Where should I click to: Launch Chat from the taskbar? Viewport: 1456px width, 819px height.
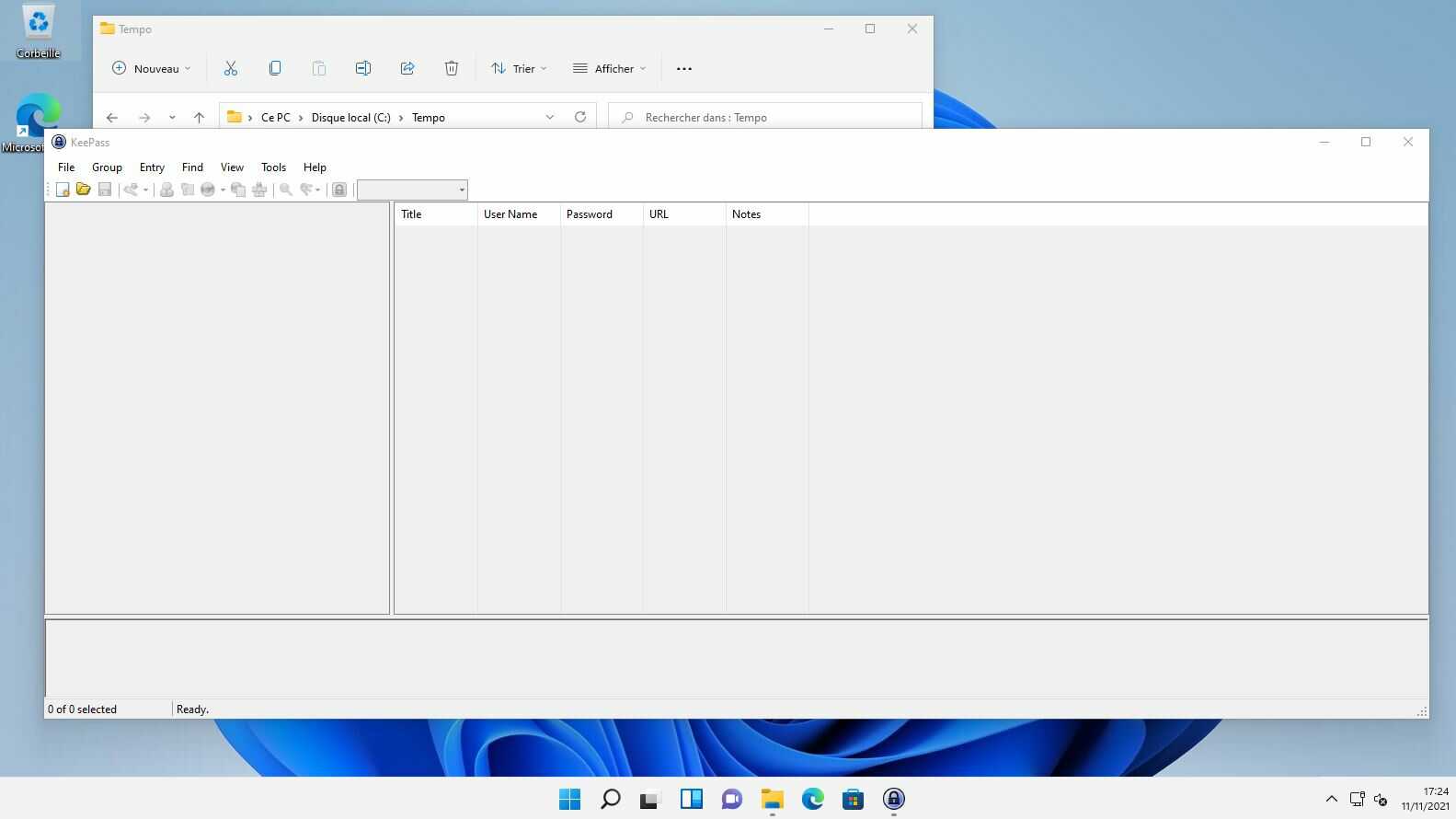pos(732,799)
